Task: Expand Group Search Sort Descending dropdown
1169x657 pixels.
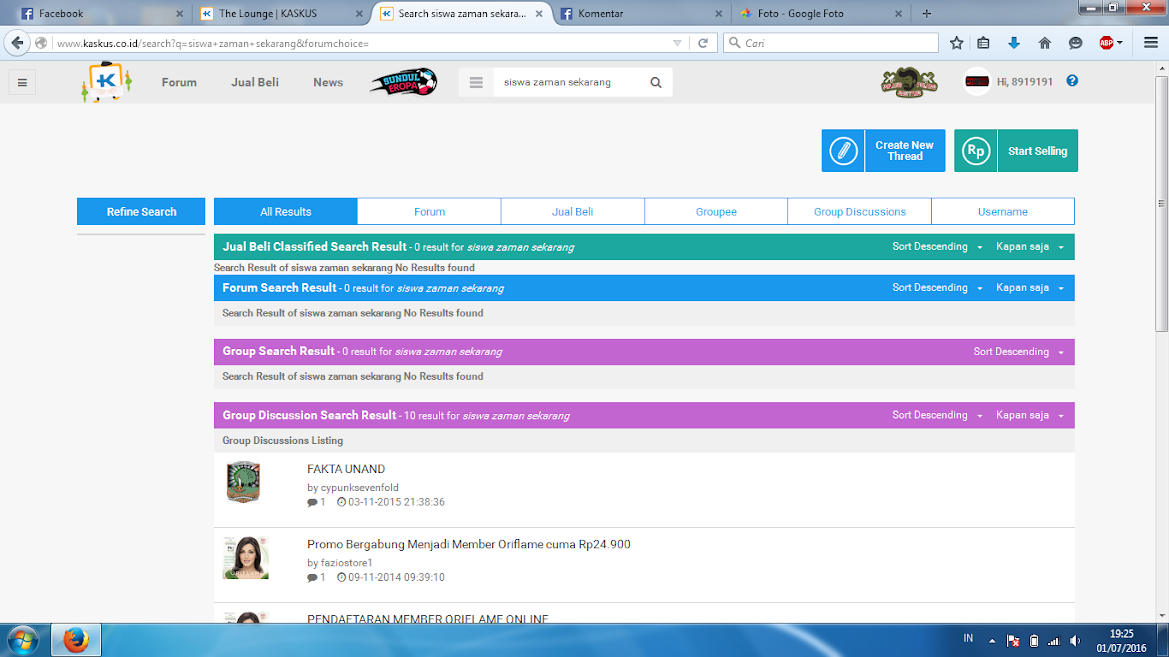Action: click(x=1018, y=352)
